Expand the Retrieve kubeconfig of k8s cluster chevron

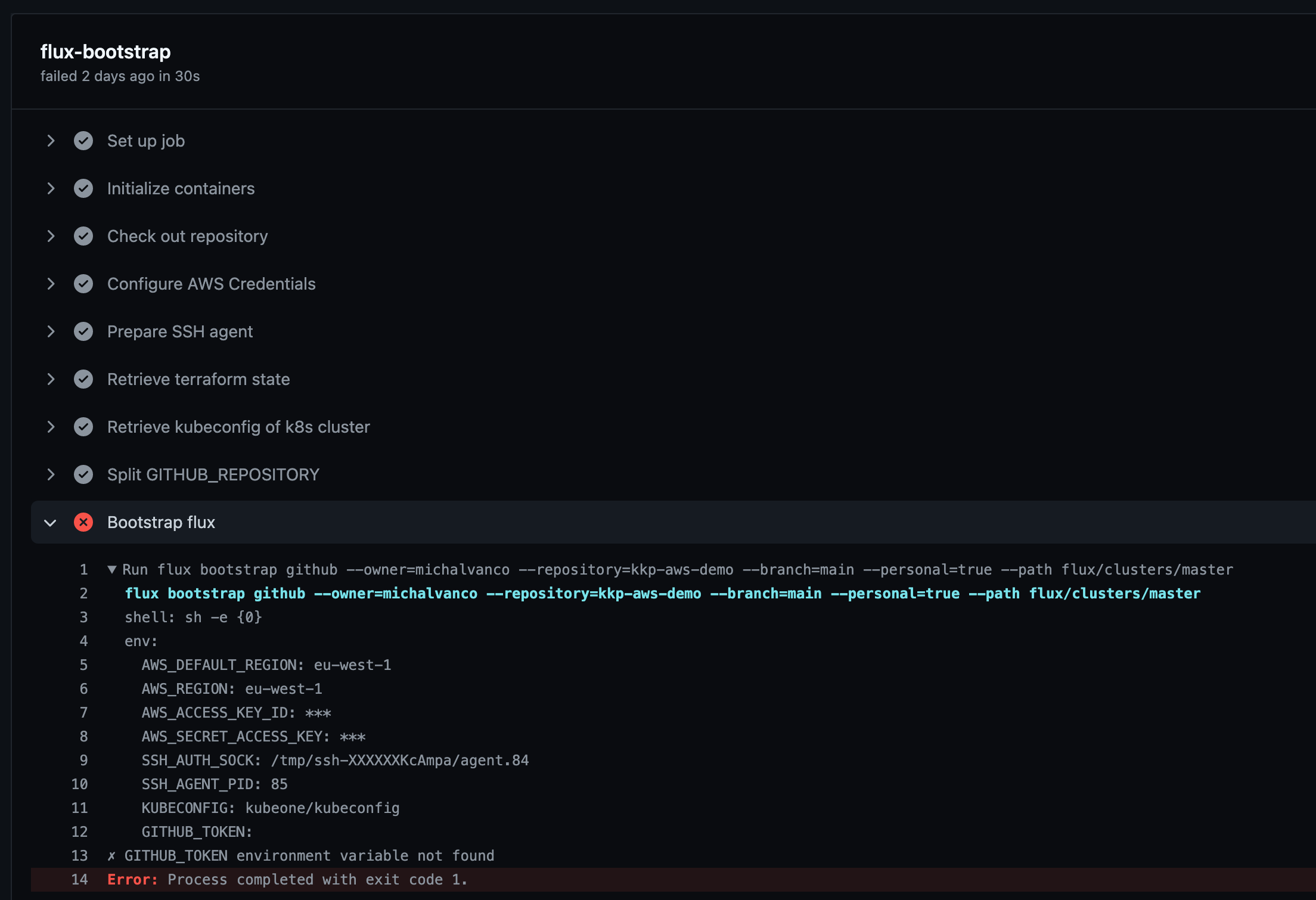click(x=51, y=427)
